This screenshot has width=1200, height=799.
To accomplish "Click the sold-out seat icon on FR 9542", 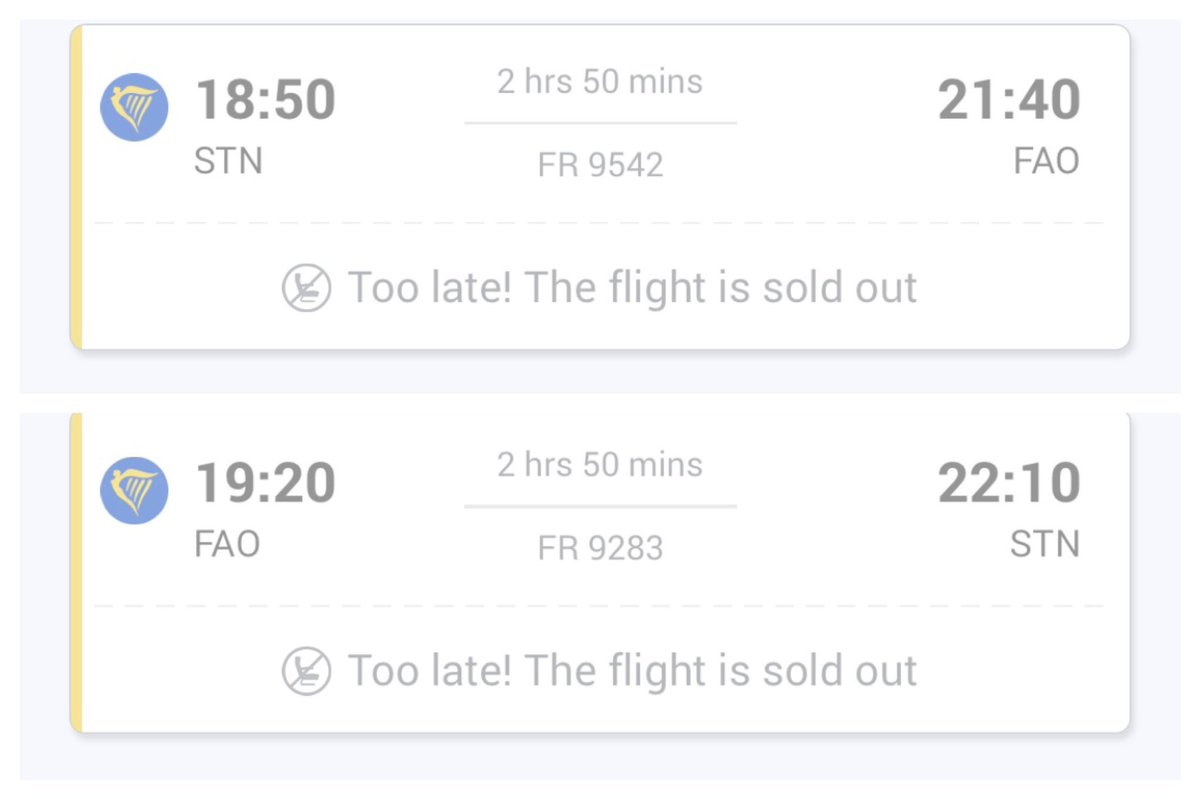I will tap(306, 288).
